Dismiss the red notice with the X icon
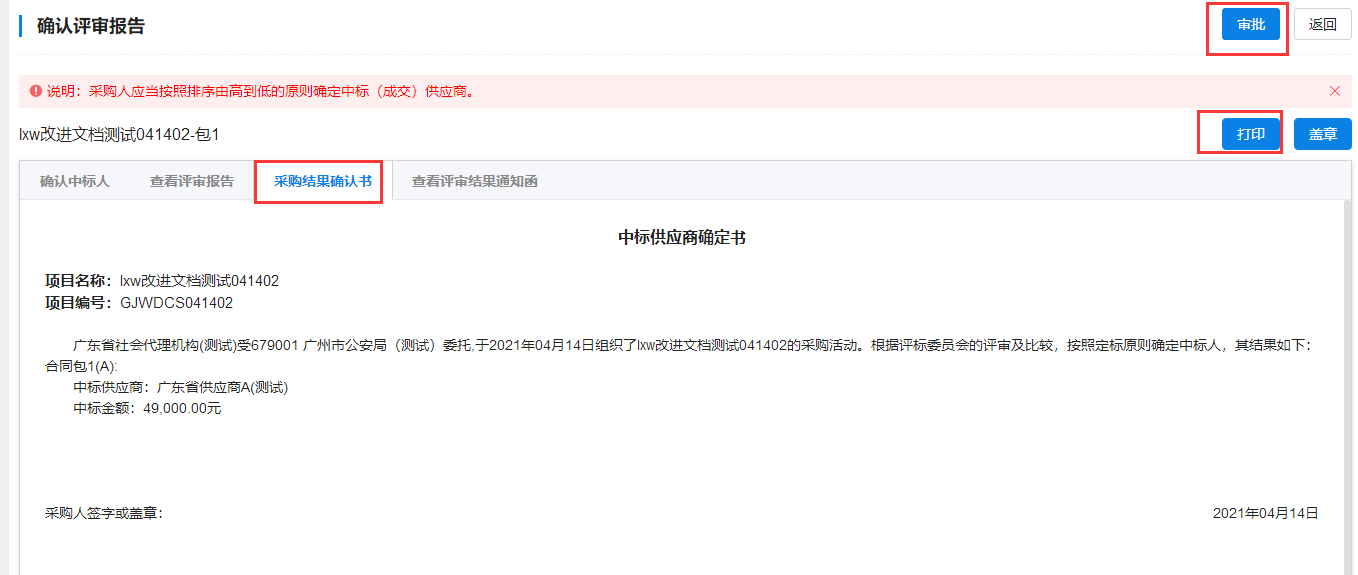1358x575 pixels. coord(1334,91)
